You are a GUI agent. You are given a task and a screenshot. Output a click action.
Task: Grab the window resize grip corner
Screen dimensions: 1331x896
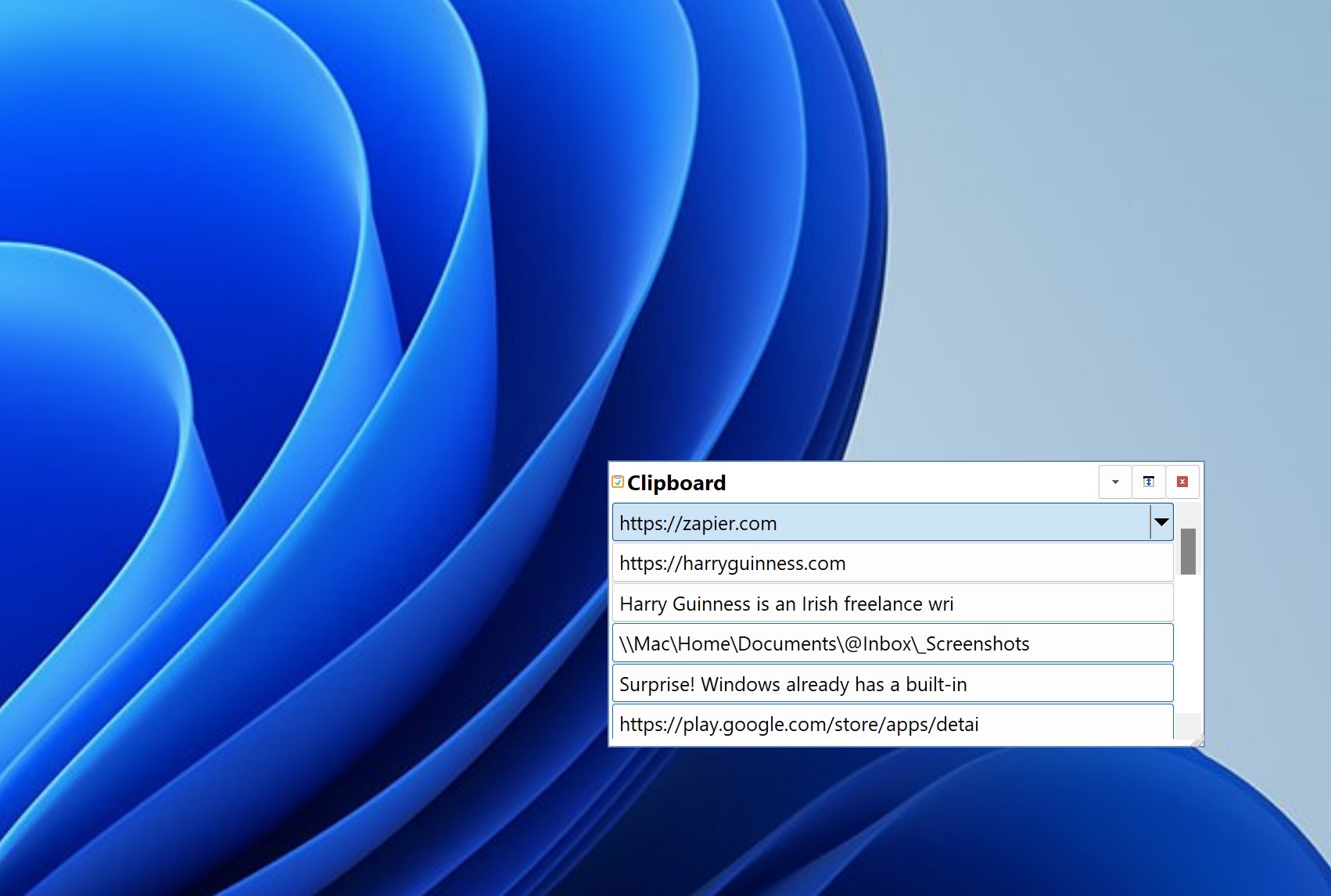(1196, 740)
